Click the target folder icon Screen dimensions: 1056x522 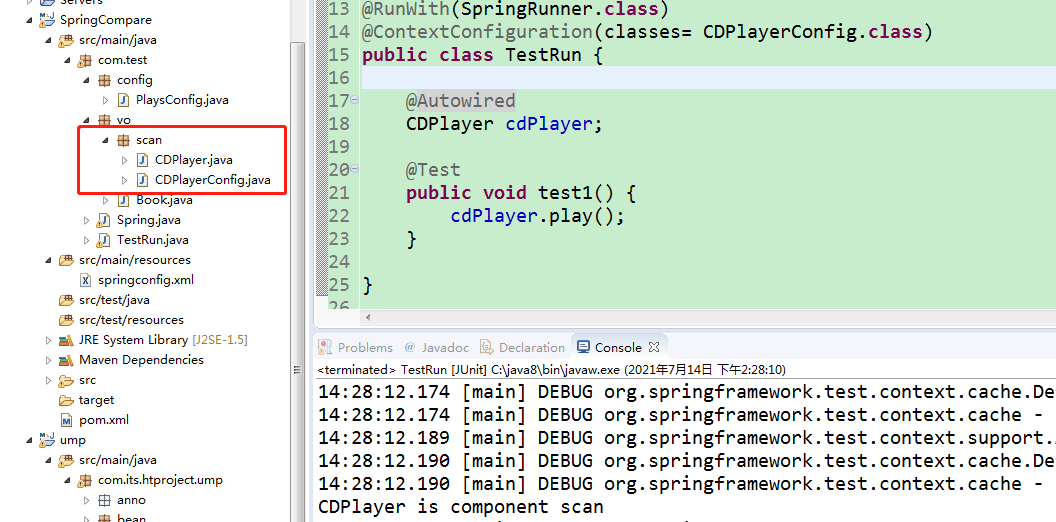(x=66, y=400)
